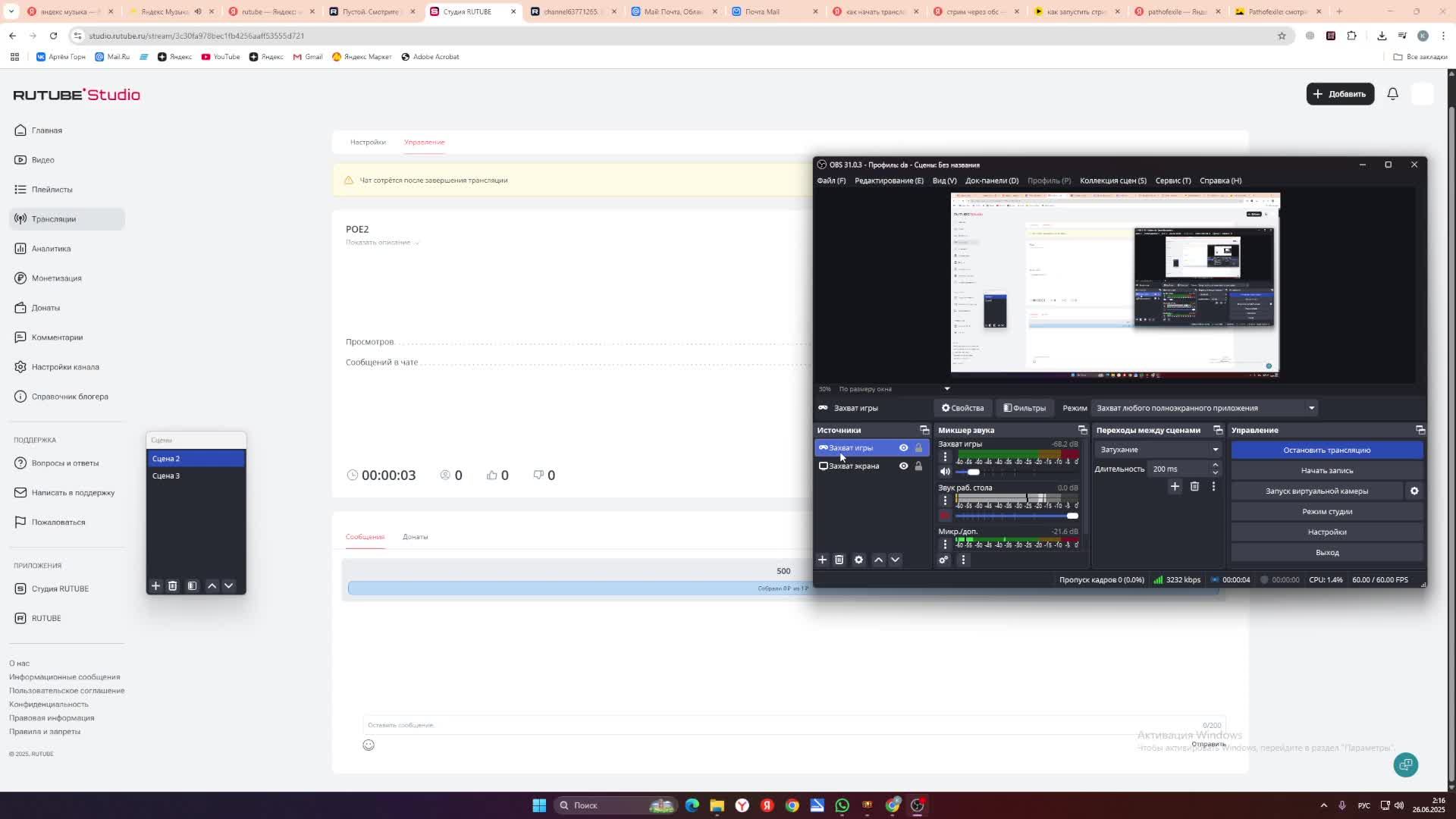Image resolution: width=1456 pixels, height=819 pixels.
Task: Switch to Донаты tab in chat panel
Action: click(x=415, y=537)
